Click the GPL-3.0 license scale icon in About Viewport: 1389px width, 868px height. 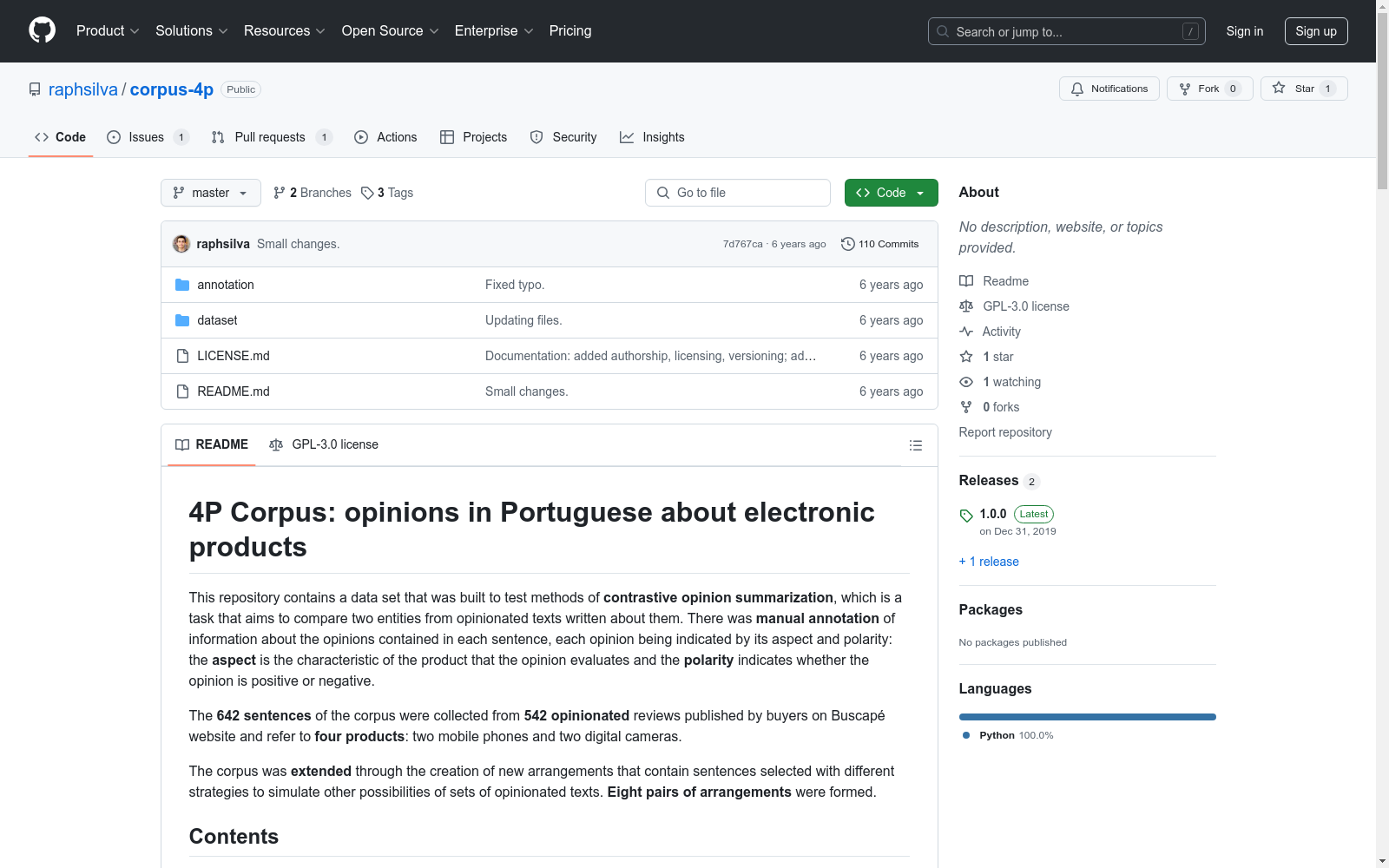point(966,306)
